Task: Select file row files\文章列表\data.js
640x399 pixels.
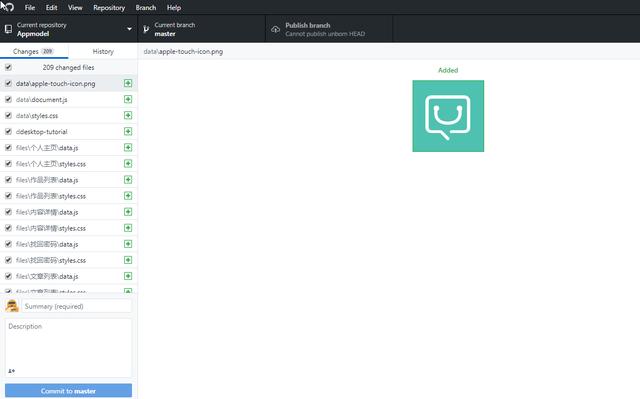Action: [69, 276]
